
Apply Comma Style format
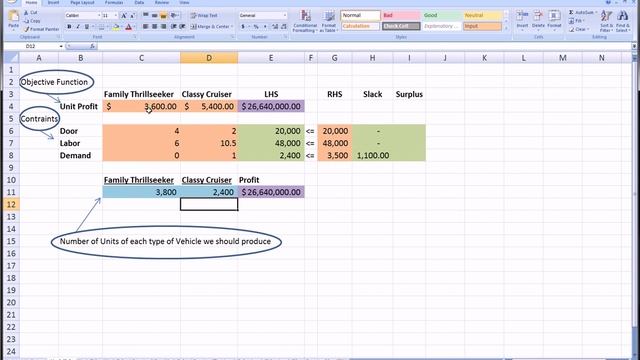[x=265, y=27]
